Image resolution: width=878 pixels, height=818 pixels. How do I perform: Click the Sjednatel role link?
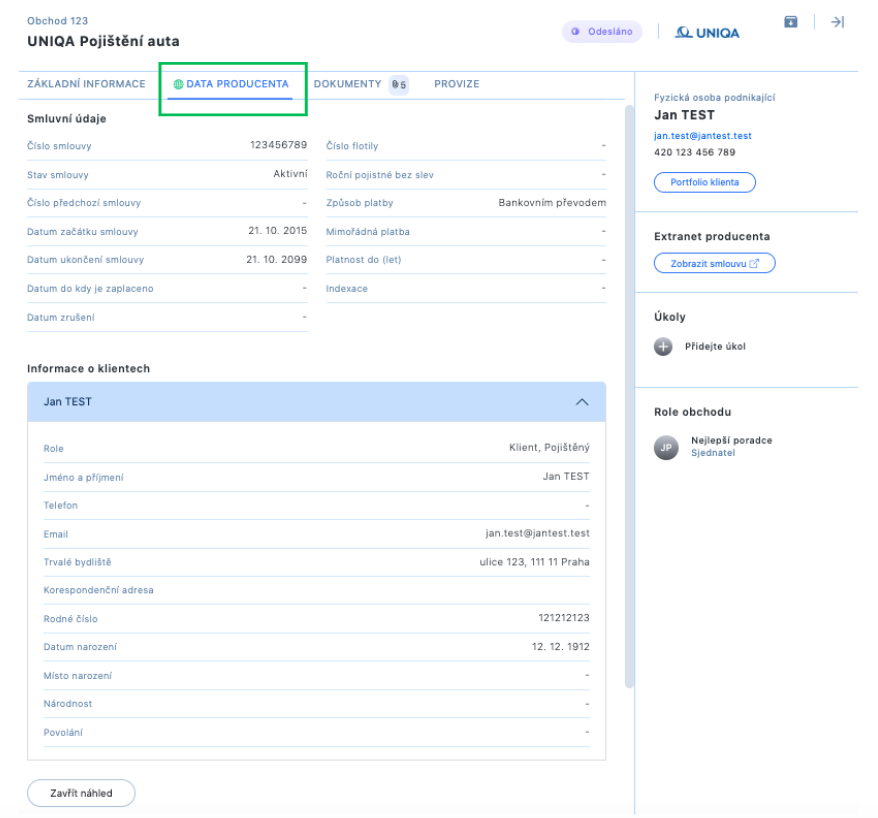click(712, 453)
